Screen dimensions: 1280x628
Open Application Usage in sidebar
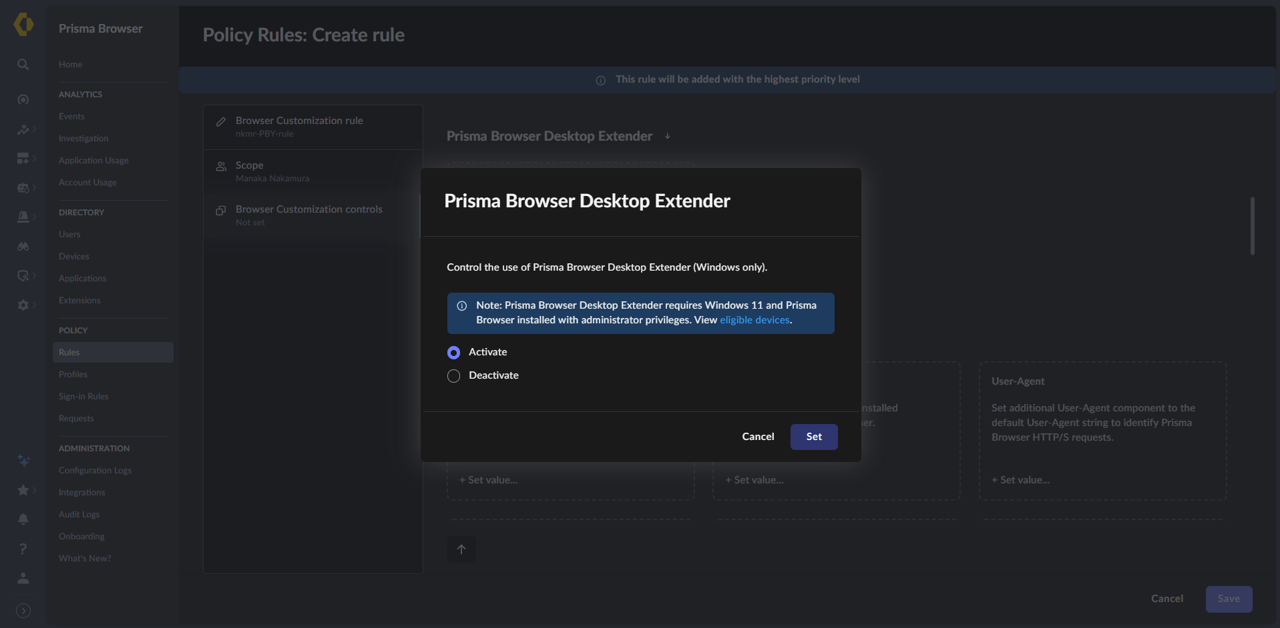pos(93,160)
